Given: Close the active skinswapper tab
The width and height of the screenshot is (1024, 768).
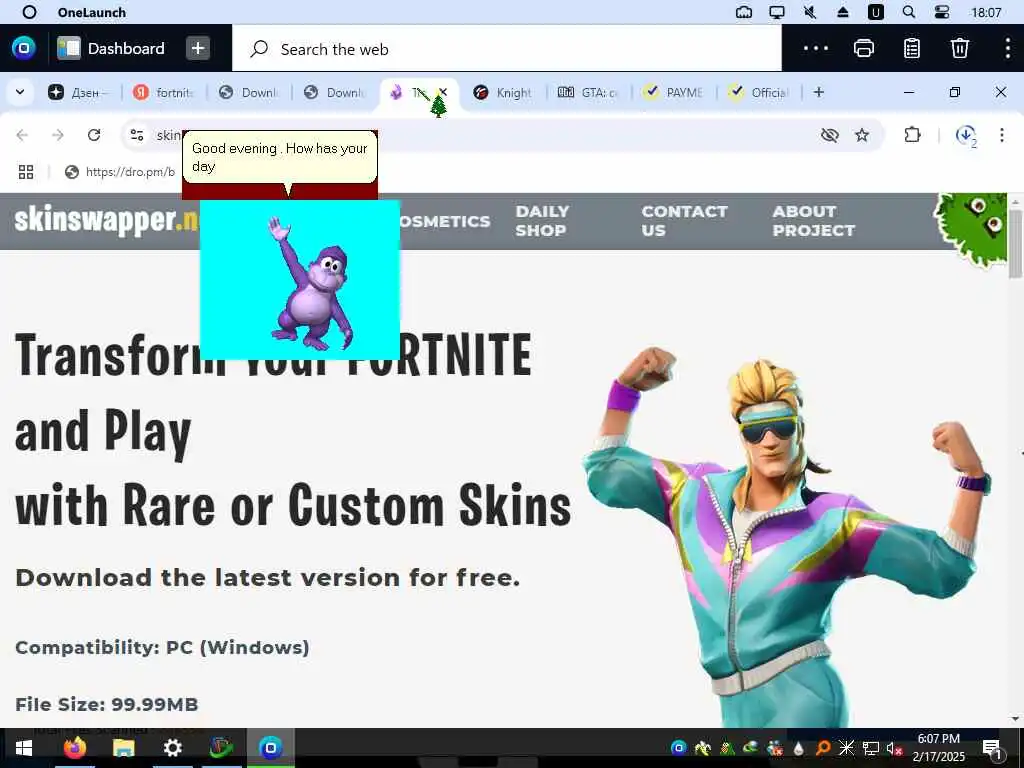Looking at the screenshot, I should tap(443, 92).
